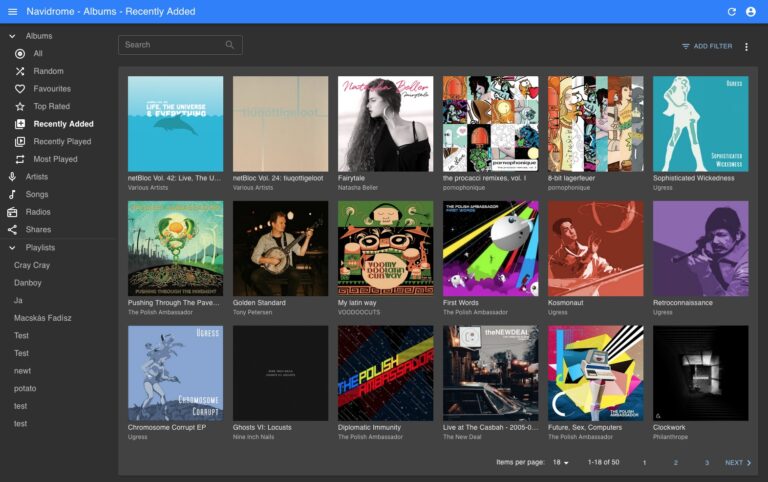Collapse the Playlists section
Viewport: 768px width, 482px height.
(x=12, y=247)
